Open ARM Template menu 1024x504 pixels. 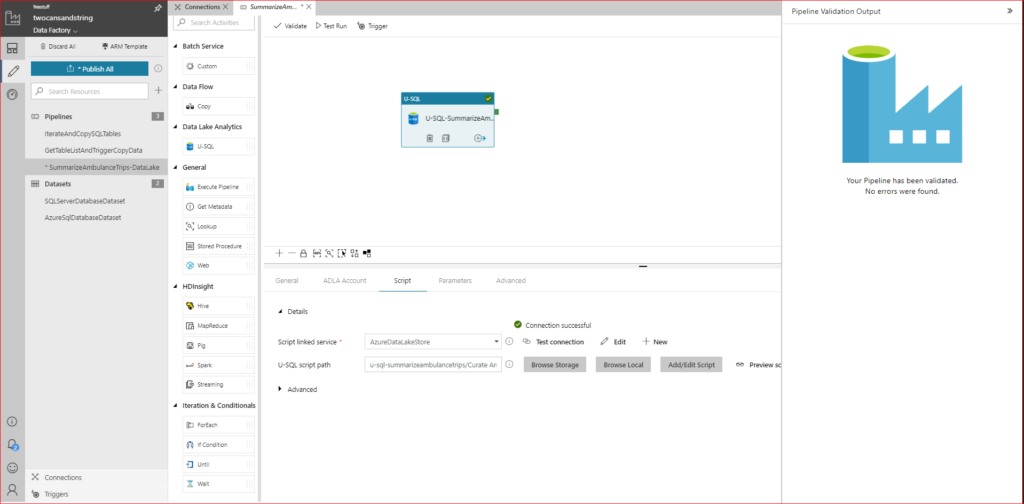[x=125, y=46]
